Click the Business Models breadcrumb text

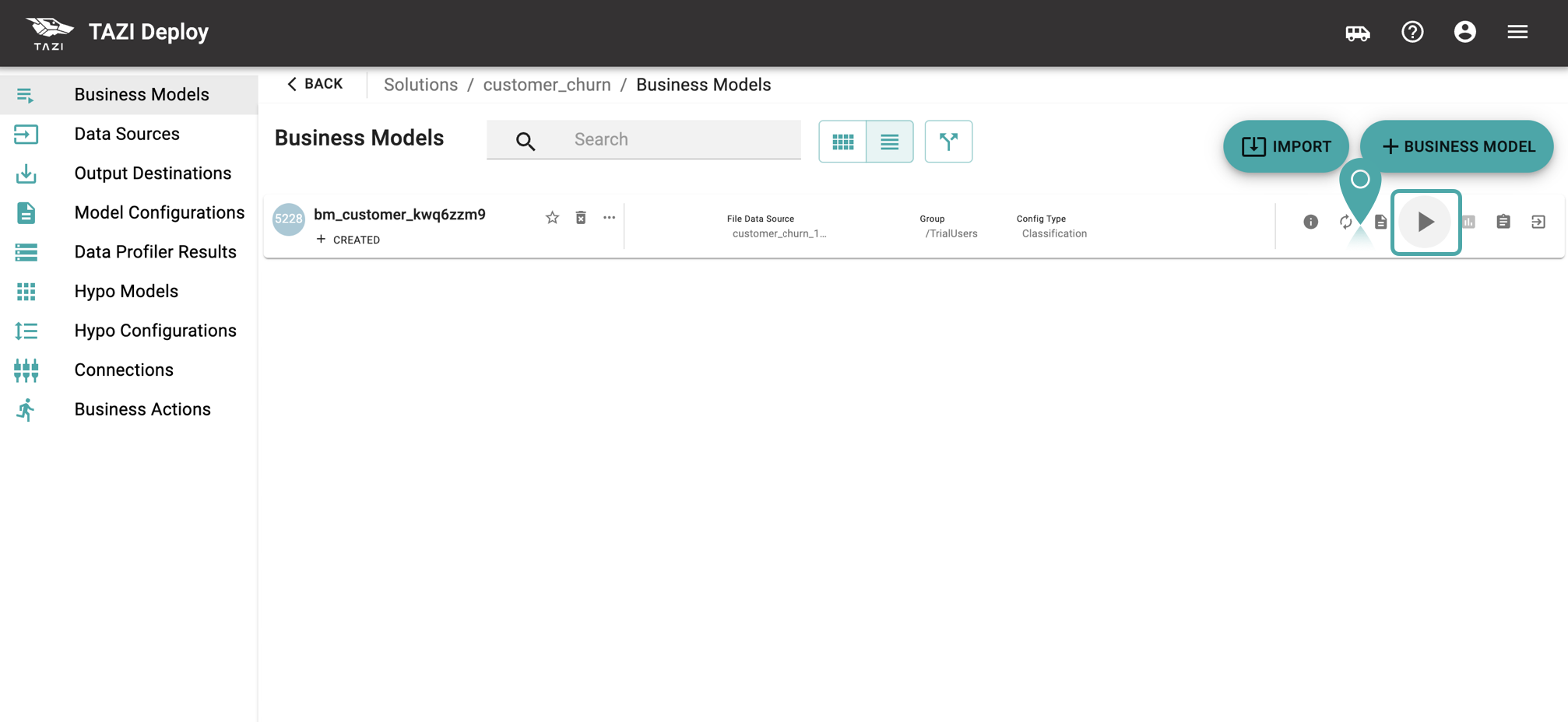[x=703, y=85]
